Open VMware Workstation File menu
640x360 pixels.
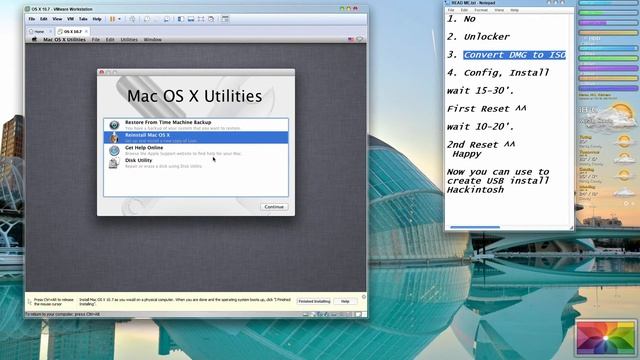[x=31, y=19]
